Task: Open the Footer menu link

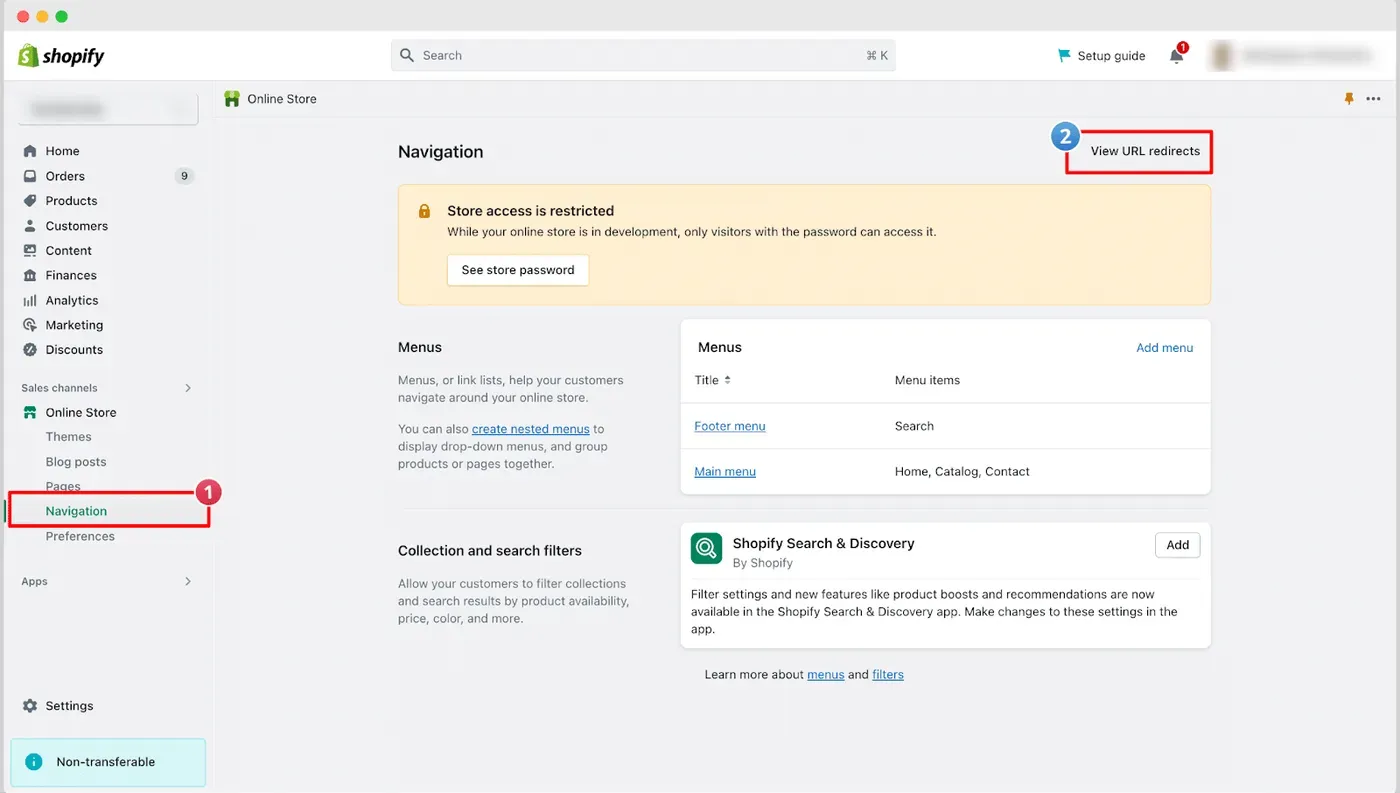Action: point(730,426)
